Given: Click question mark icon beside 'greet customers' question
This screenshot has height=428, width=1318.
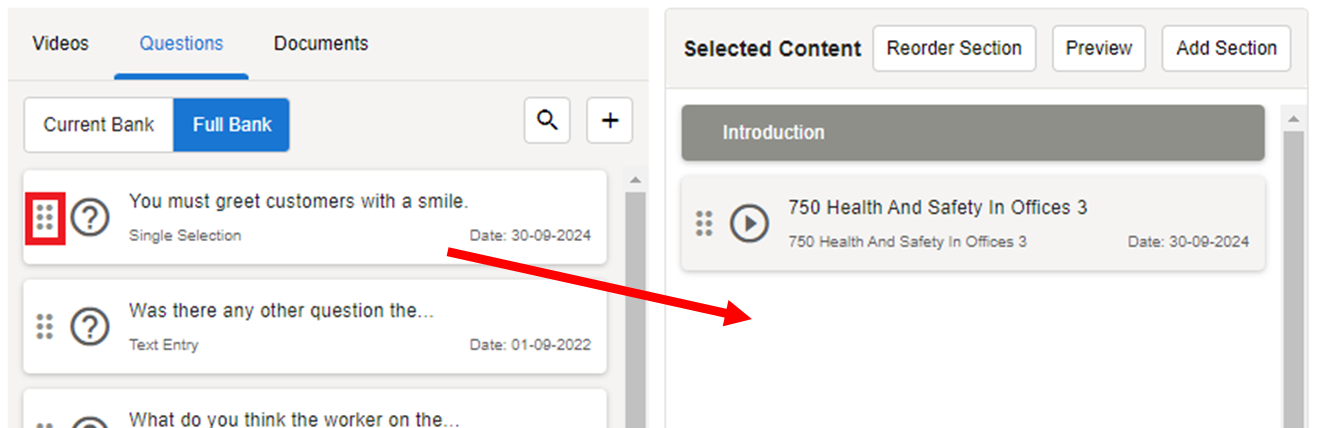Looking at the screenshot, I should (90, 217).
